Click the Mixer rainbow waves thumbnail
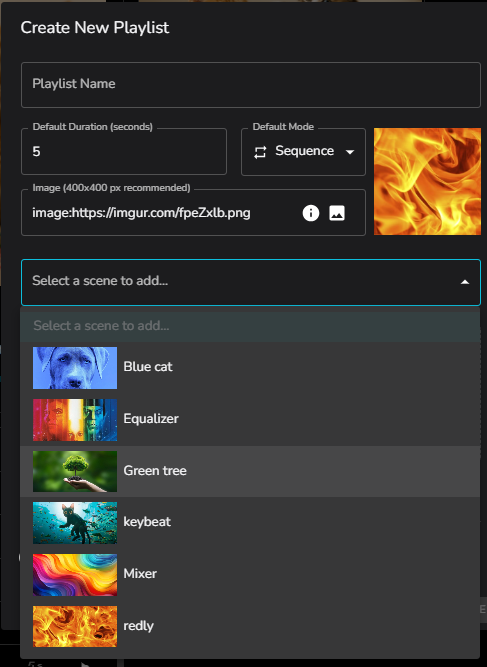487x667 pixels. 75,575
